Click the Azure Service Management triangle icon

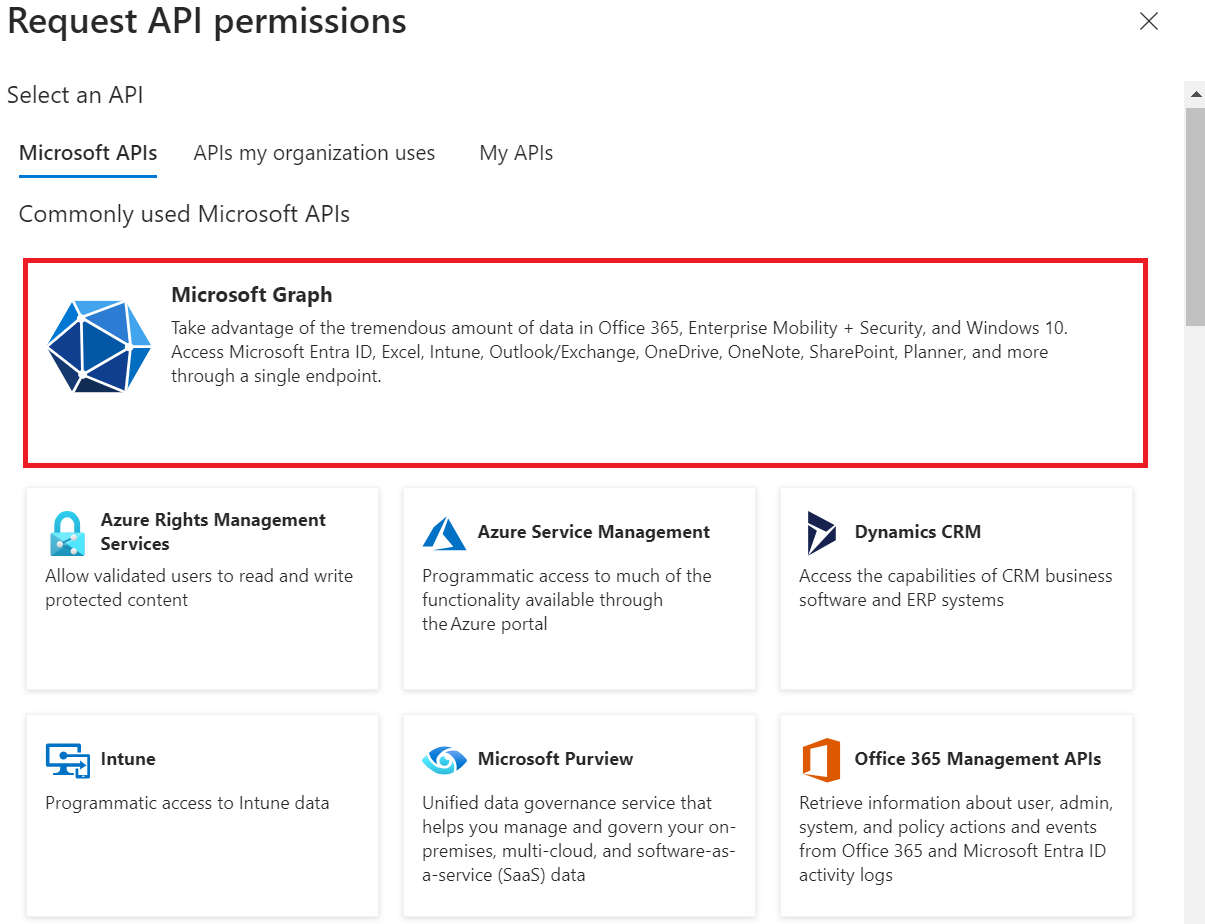tap(444, 533)
